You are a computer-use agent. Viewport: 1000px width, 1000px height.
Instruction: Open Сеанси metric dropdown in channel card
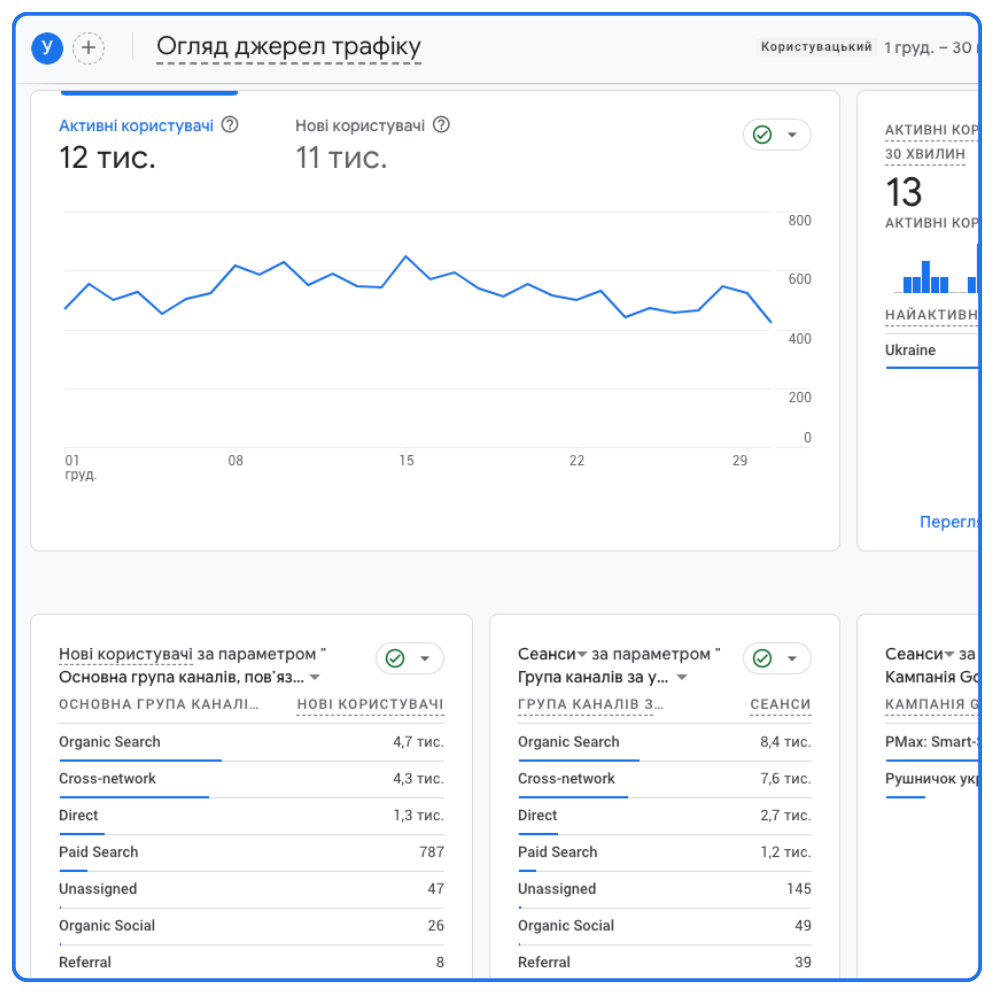coord(582,655)
